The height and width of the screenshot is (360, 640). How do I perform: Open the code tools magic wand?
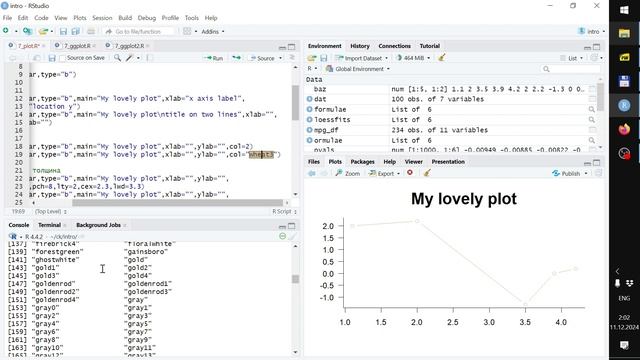(x=130, y=58)
